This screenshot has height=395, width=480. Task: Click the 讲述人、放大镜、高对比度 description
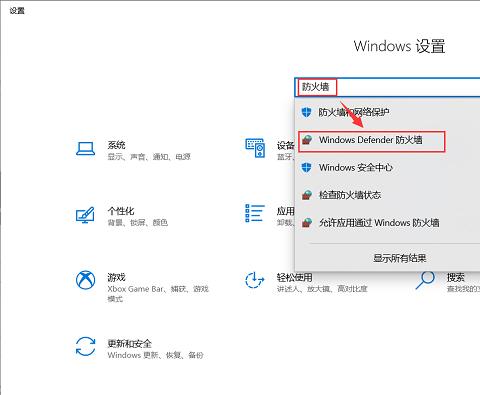pos(322,289)
